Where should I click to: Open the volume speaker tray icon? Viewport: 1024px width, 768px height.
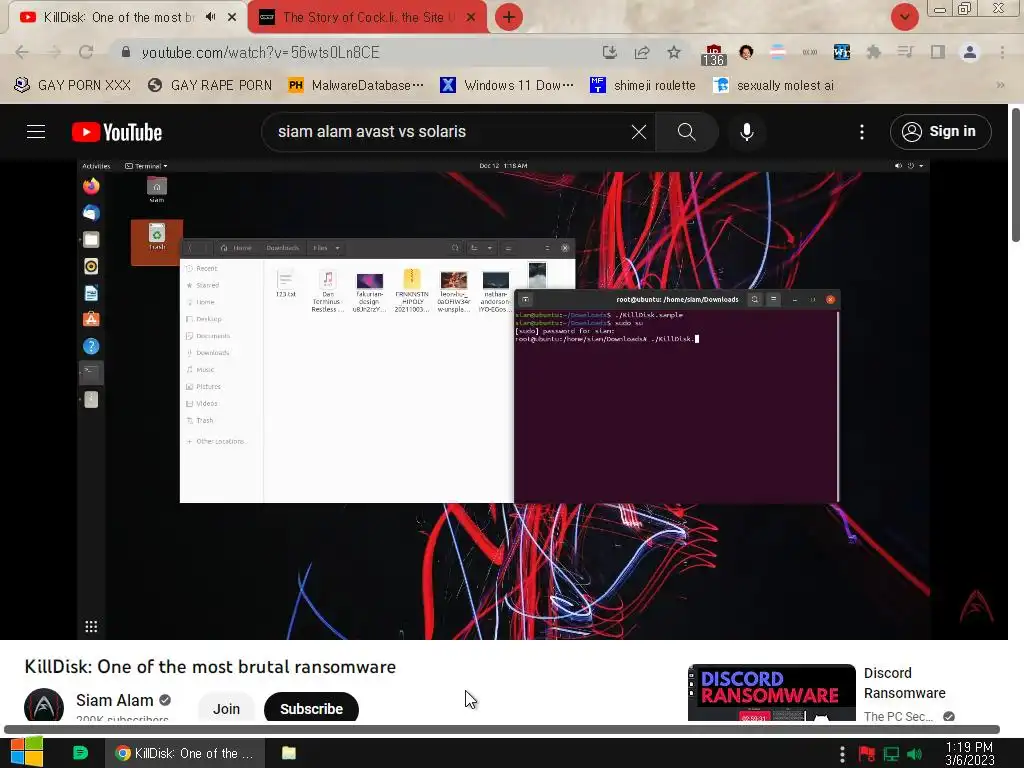(914, 754)
